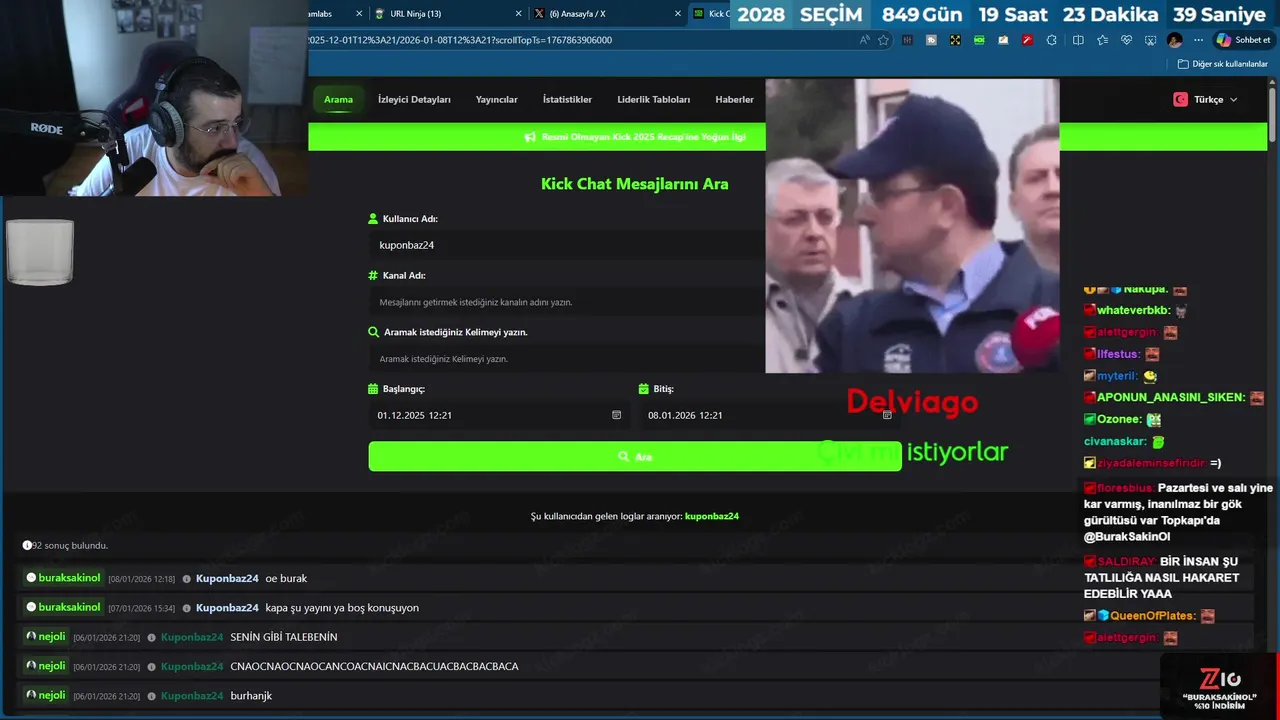
Task: Click the Bitiş date field
Action: 770,415
